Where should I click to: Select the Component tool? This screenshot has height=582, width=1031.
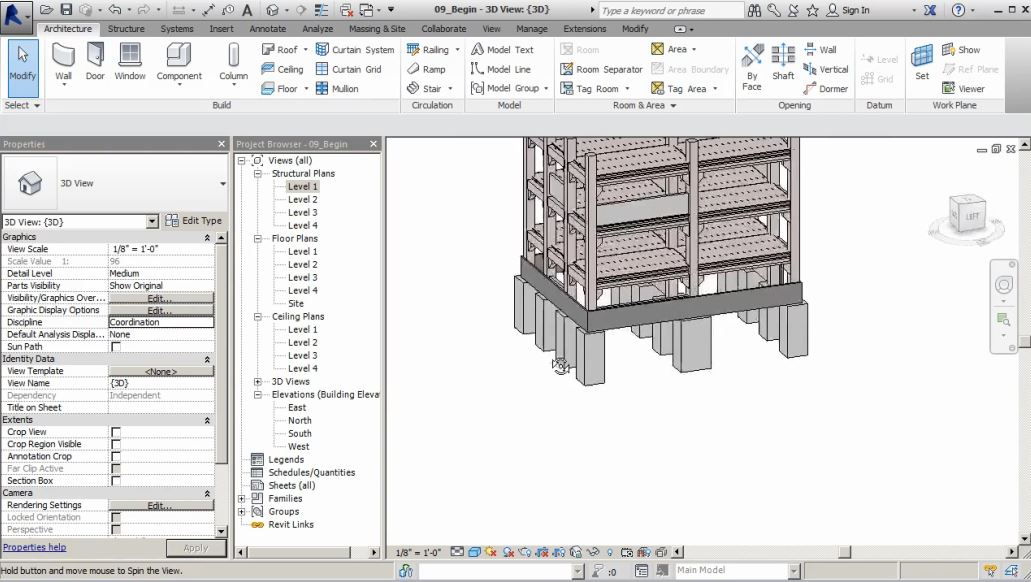pos(179,62)
